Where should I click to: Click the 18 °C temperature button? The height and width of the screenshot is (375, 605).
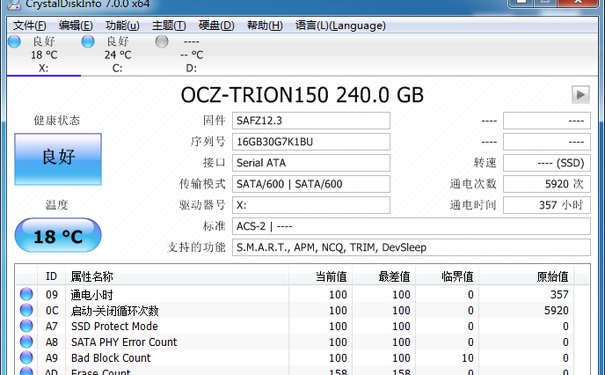coord(58,235)
